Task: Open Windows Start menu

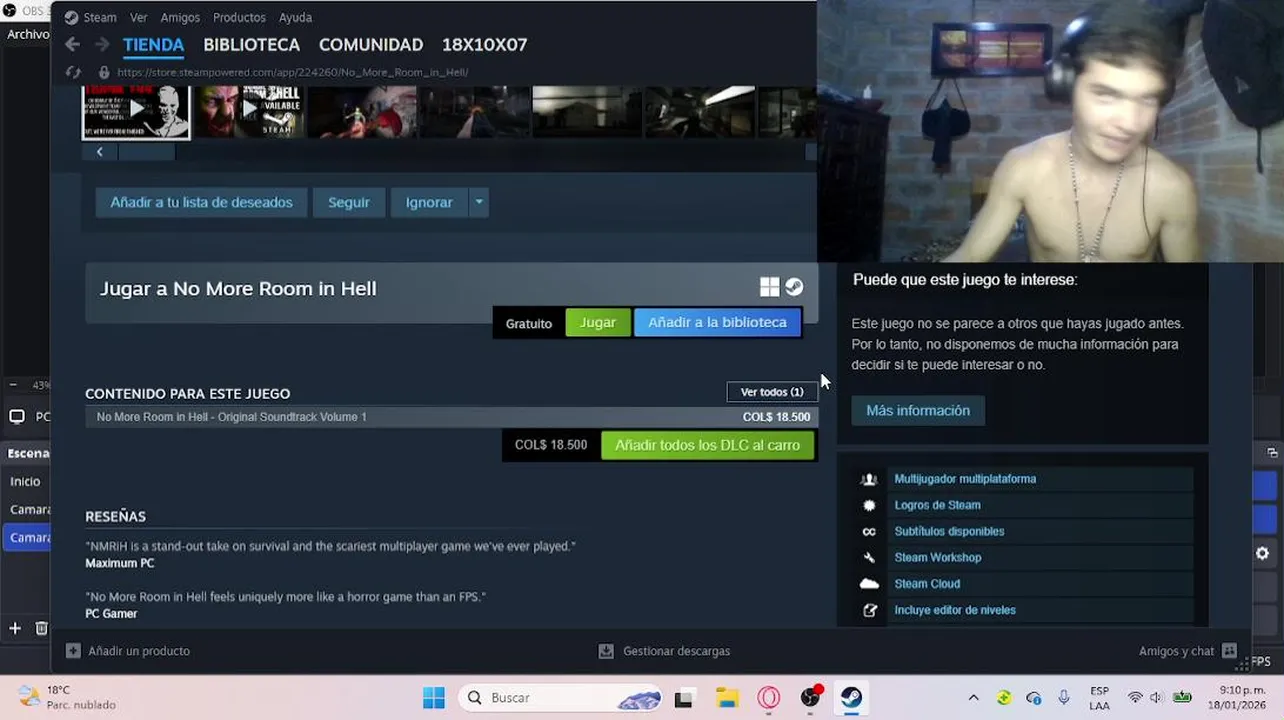Action: coord(433,698)
